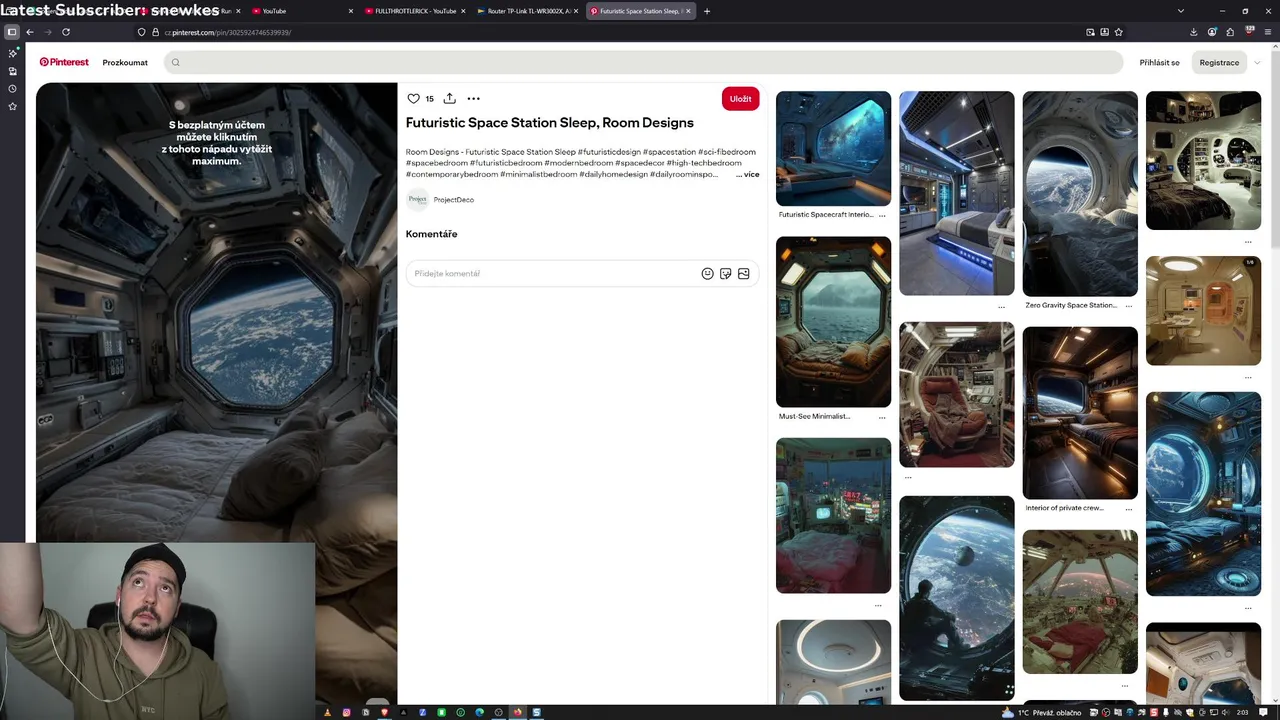
Task: Open a new browser tab
Action: tap(707, 11)
